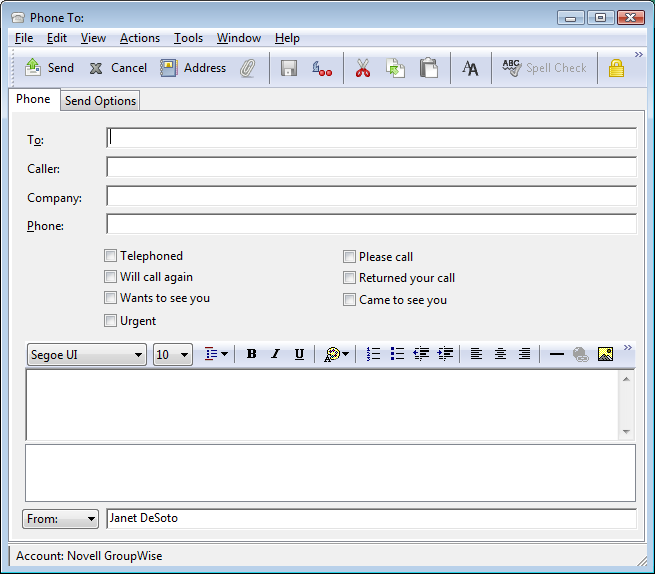The image size is (655, 574).
Task: Open the Tools menu
Action: coord(188,38)
